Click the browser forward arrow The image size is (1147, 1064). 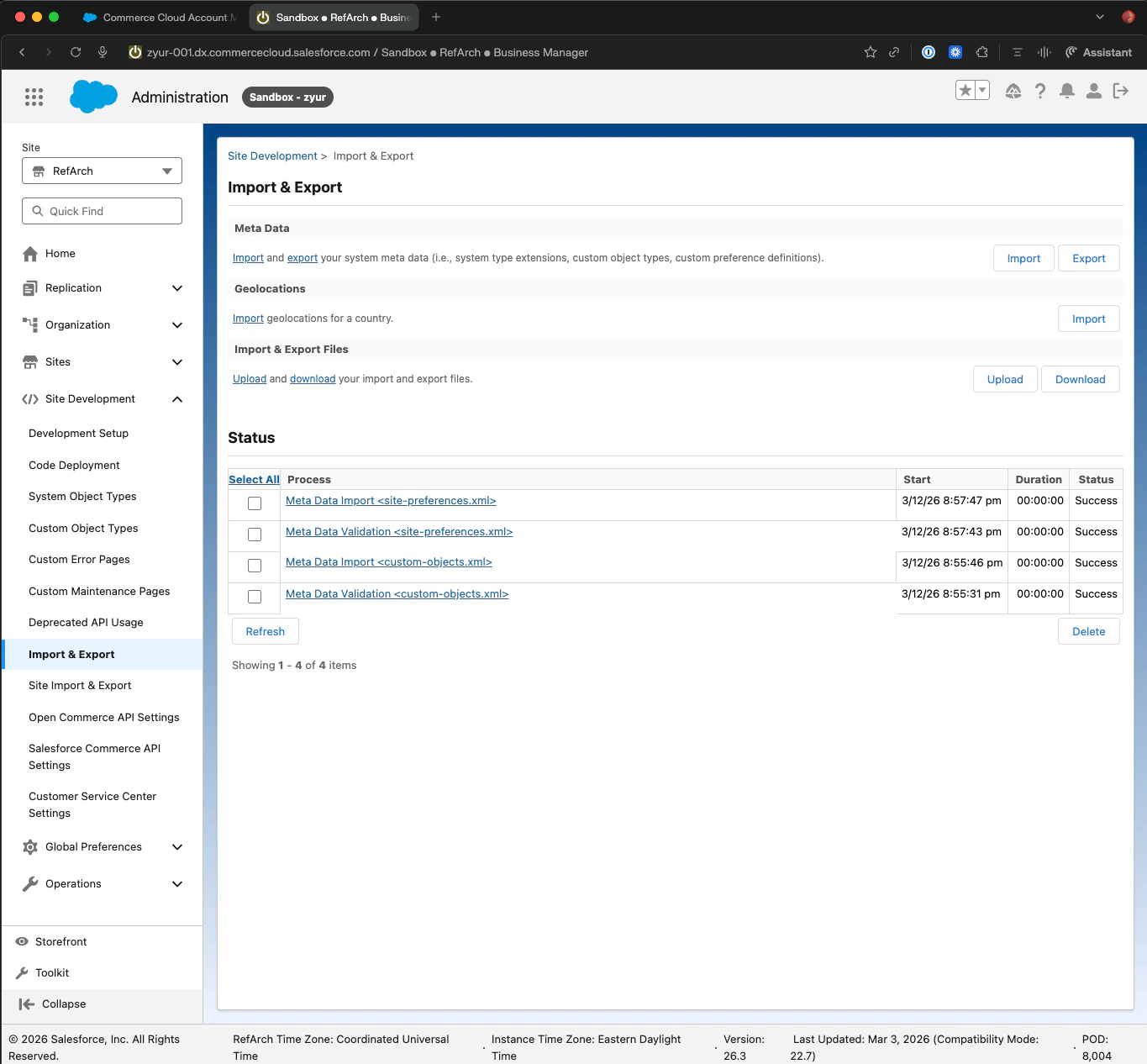pos(49,52)
